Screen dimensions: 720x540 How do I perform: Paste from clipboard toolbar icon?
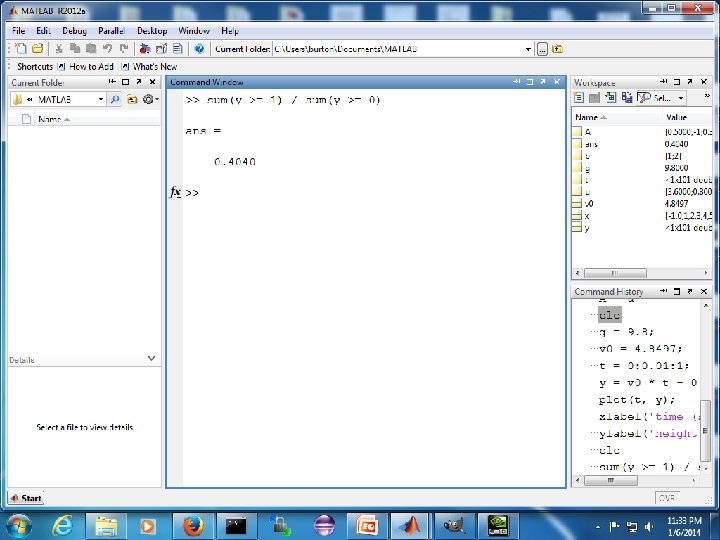91,49
